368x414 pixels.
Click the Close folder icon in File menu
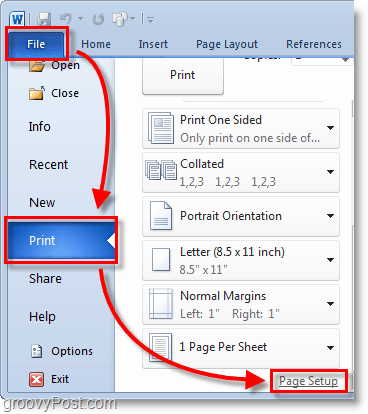[x=37, y=93]
